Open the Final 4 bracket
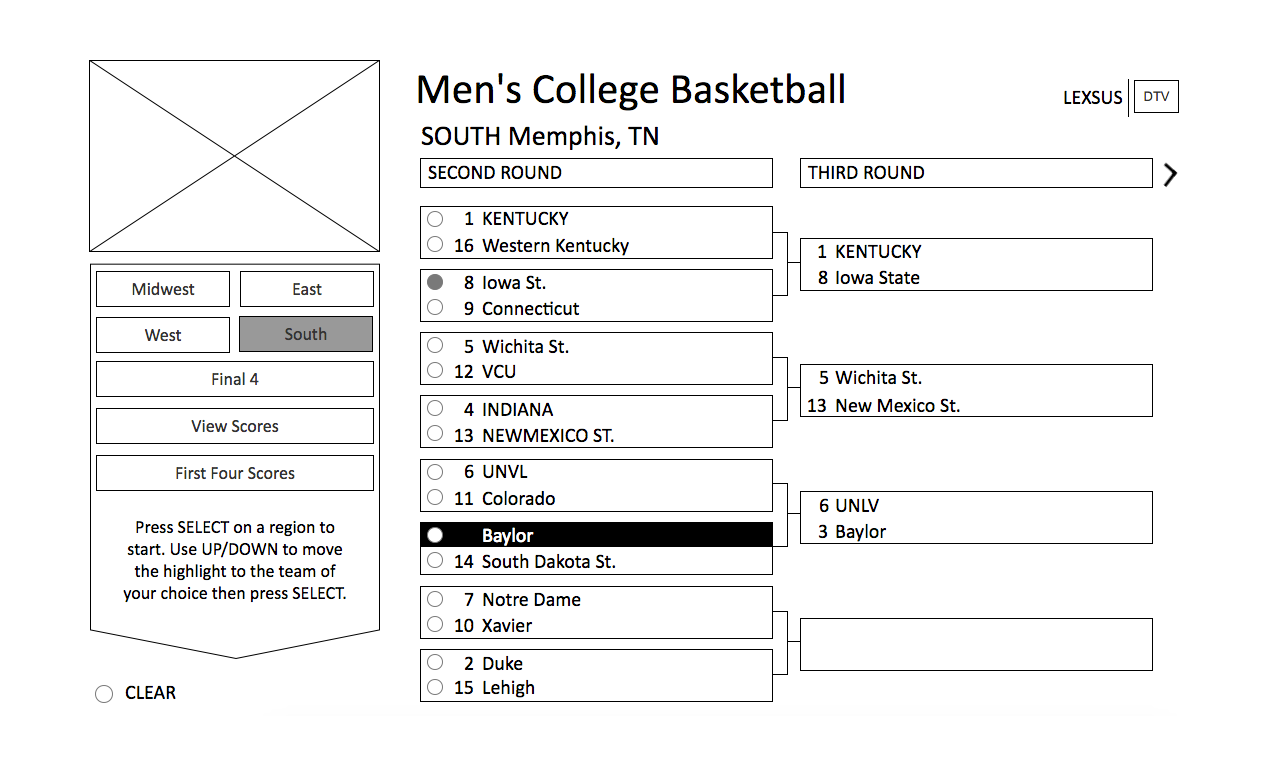1281x774 pixels. coord(235,379)
